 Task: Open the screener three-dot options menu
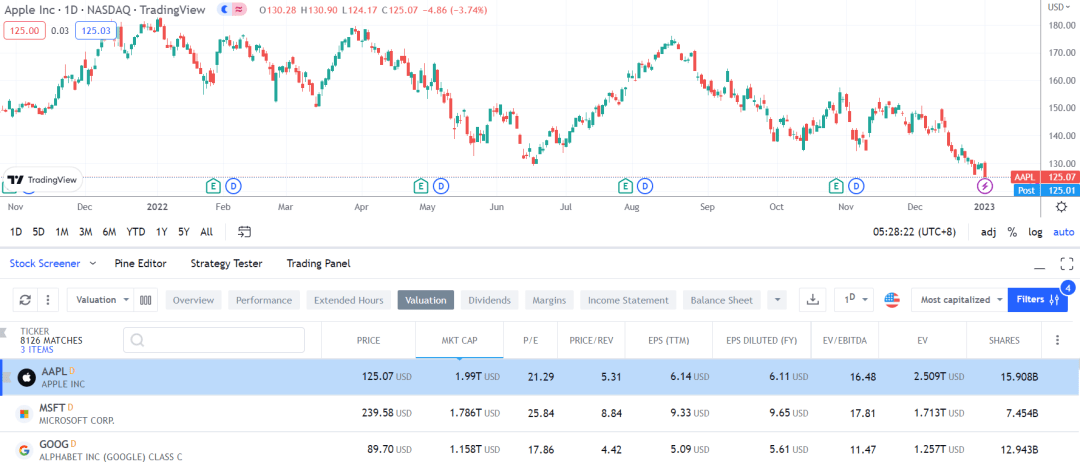[48, 300]
